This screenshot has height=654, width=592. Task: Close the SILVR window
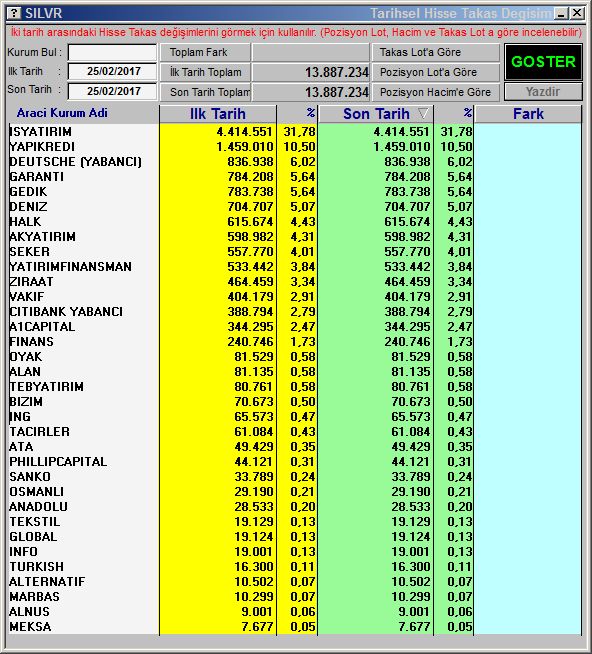coord(577,13)
